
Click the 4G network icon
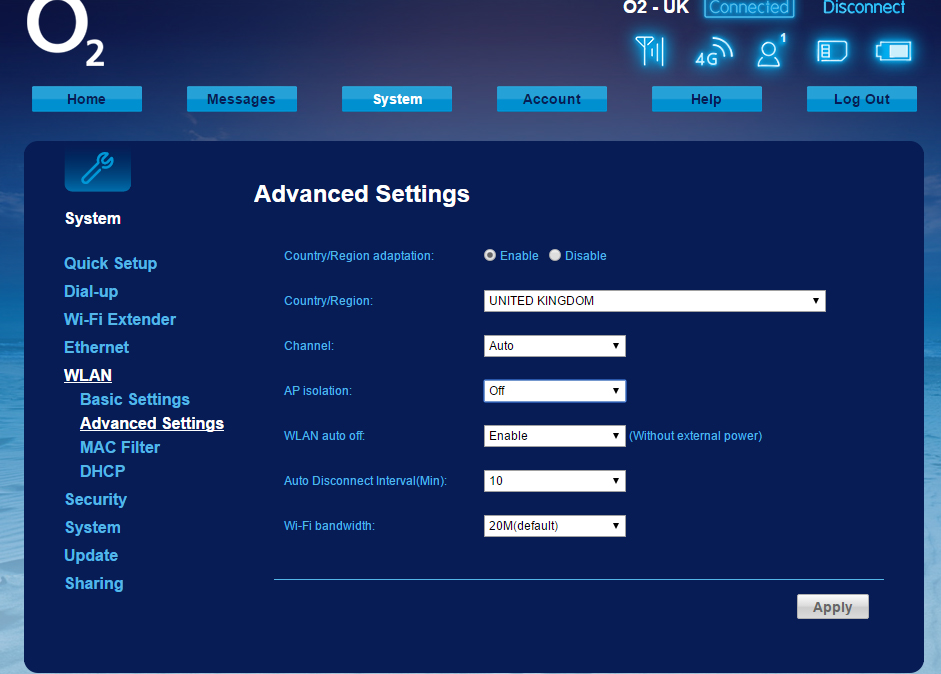coord(712,50)
